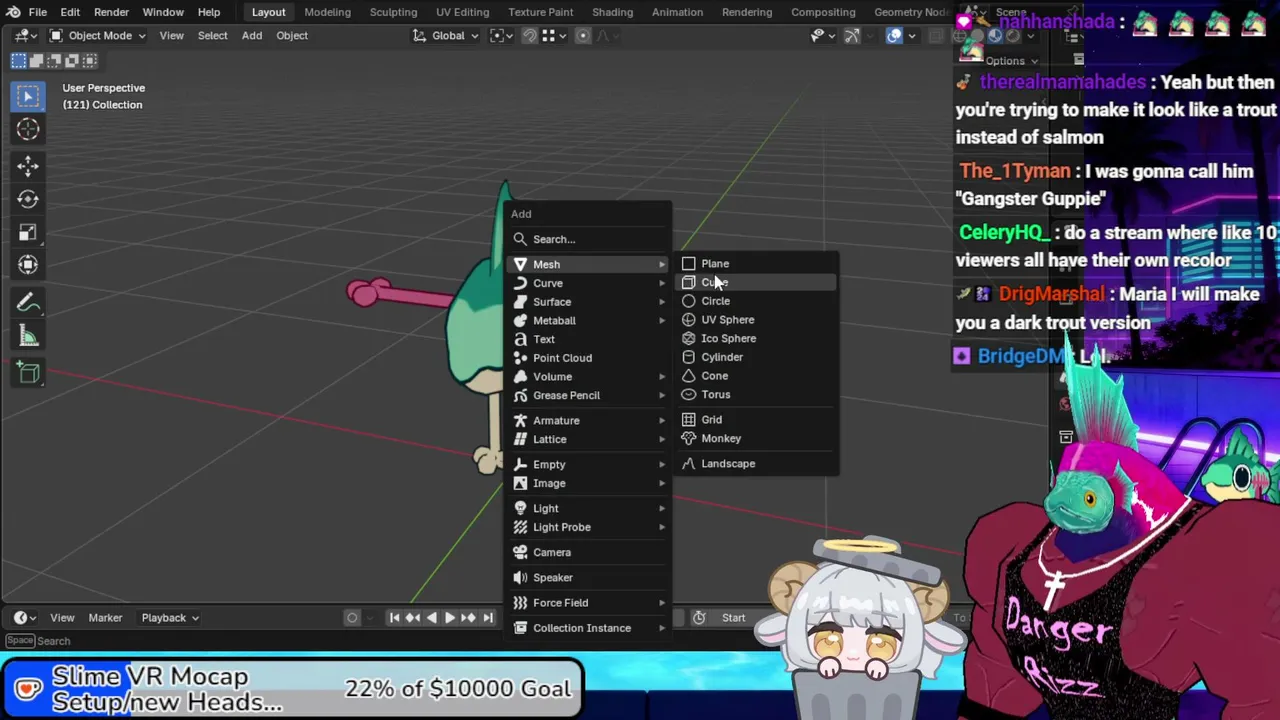Image resolution: width=1280 pixels, height=720 pixels.
Task: Open the Add Cube tool
Action: 28,373
